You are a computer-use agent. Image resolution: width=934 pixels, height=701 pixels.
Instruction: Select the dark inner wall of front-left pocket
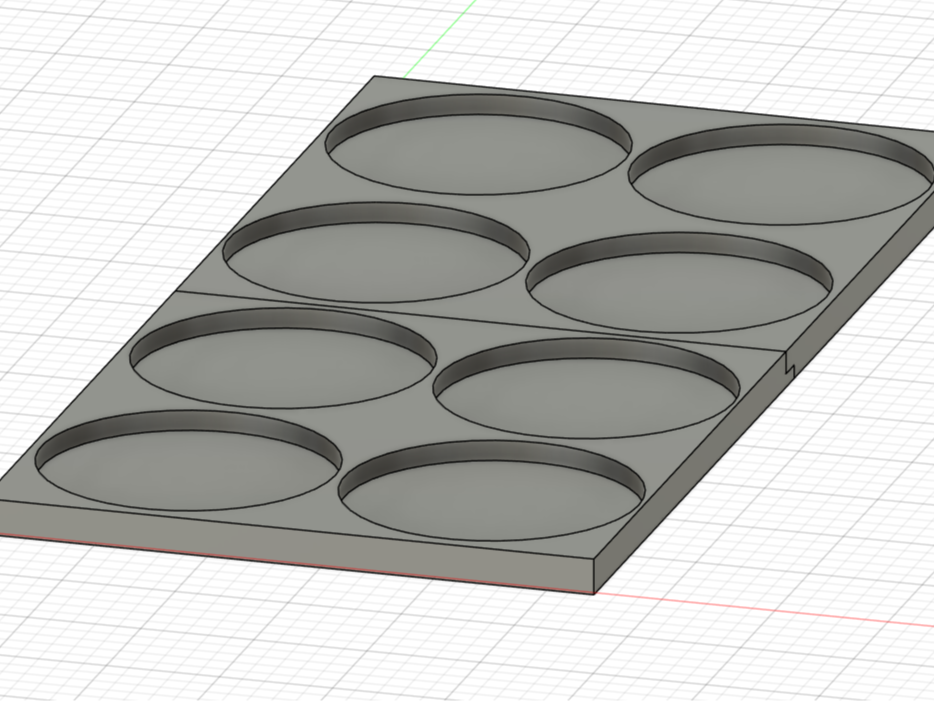pyautogui.click(x=185, y=424)
